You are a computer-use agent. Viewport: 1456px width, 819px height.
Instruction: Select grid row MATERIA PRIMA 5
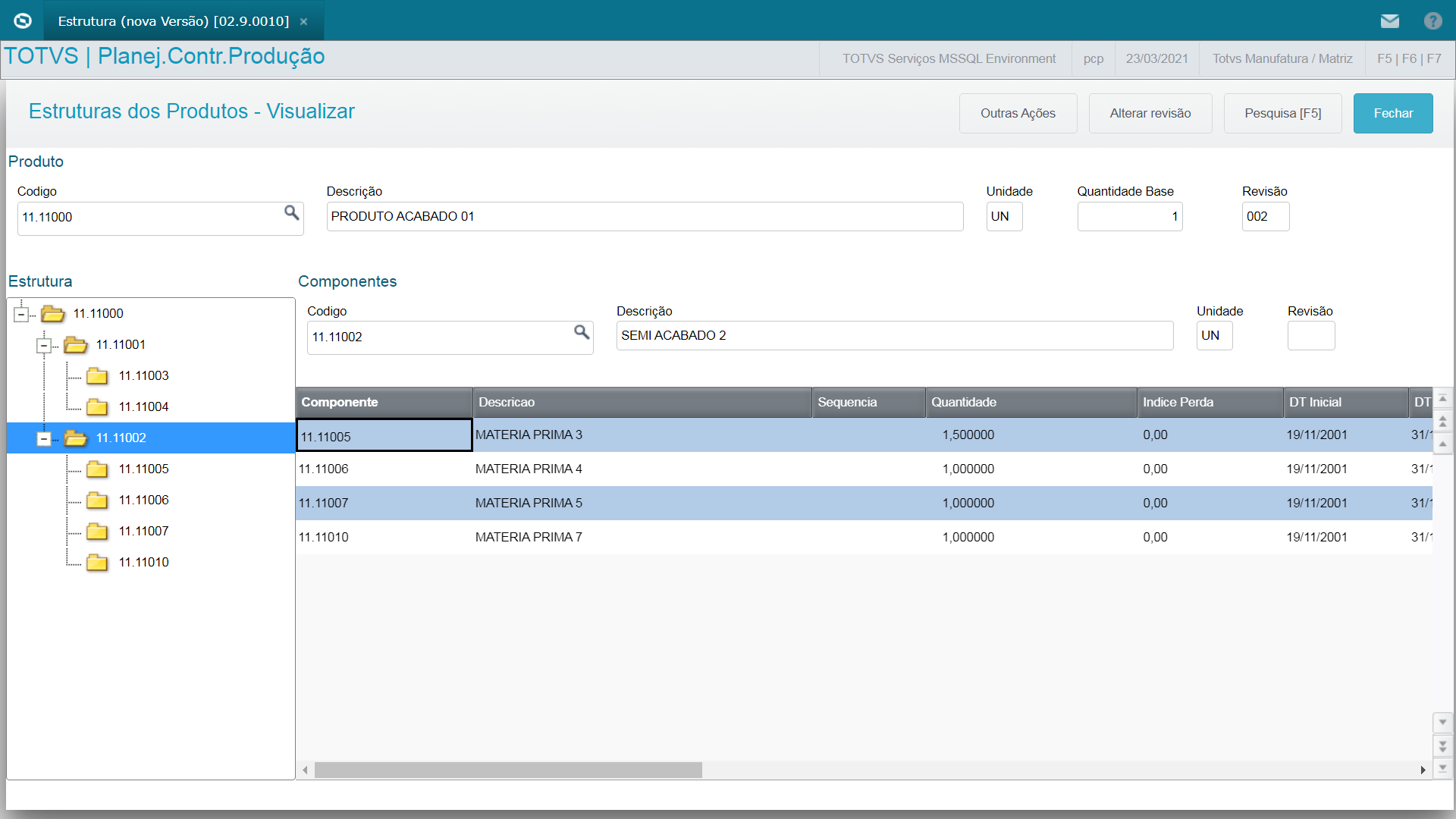click(x=529, y=504)
